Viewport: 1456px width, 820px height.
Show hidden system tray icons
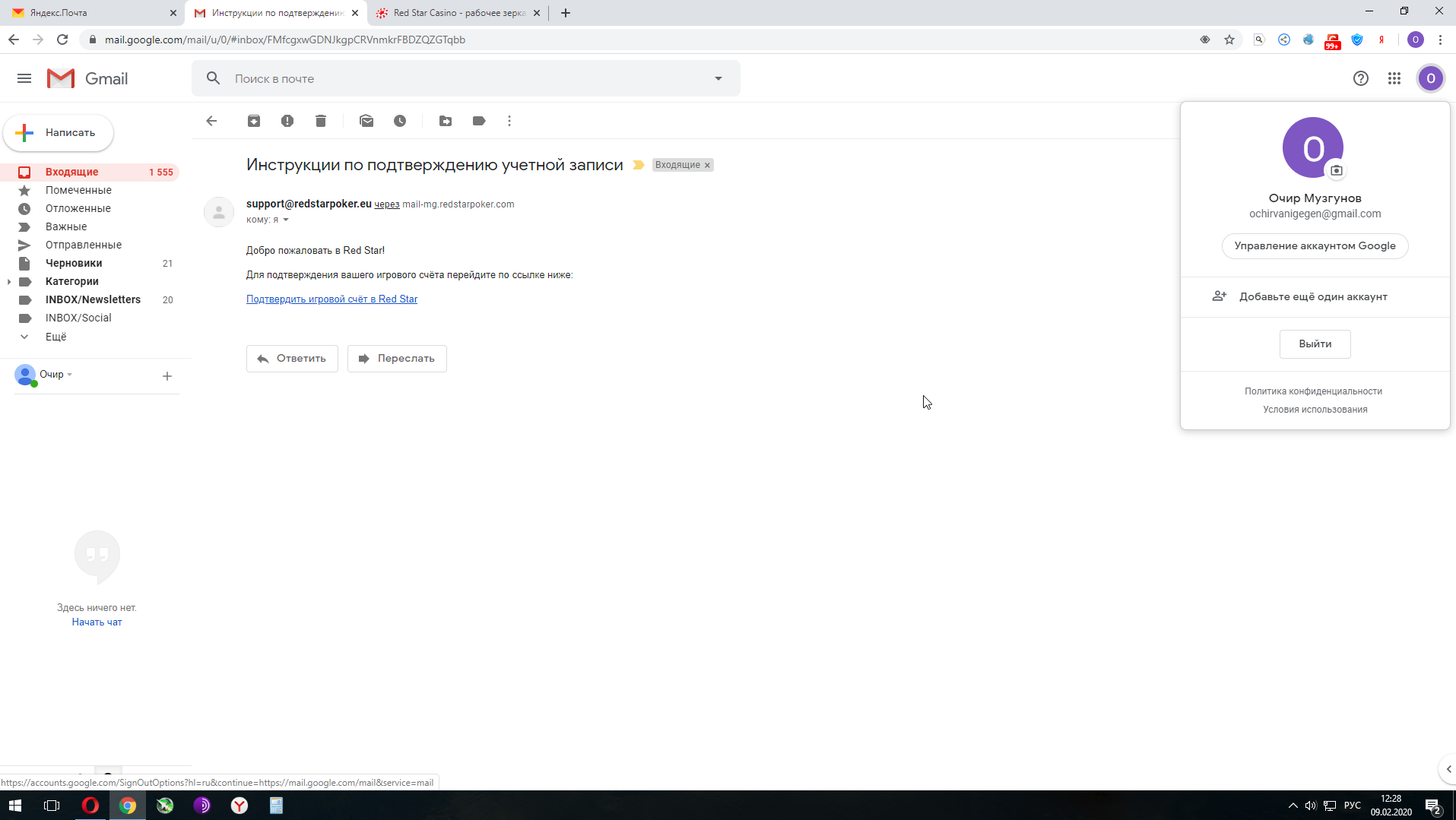pyautogui.click(x=1293, y=806)
